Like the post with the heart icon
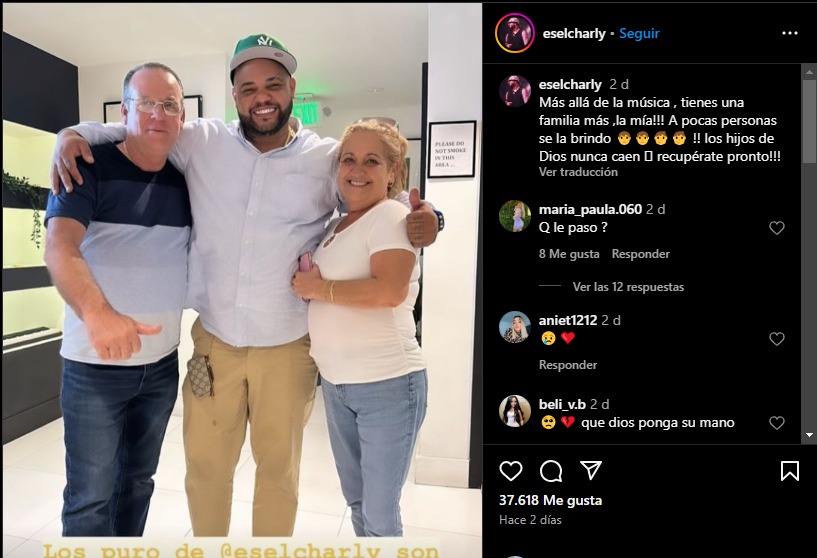This screenshot has height=558, width=817. point(511,471)
